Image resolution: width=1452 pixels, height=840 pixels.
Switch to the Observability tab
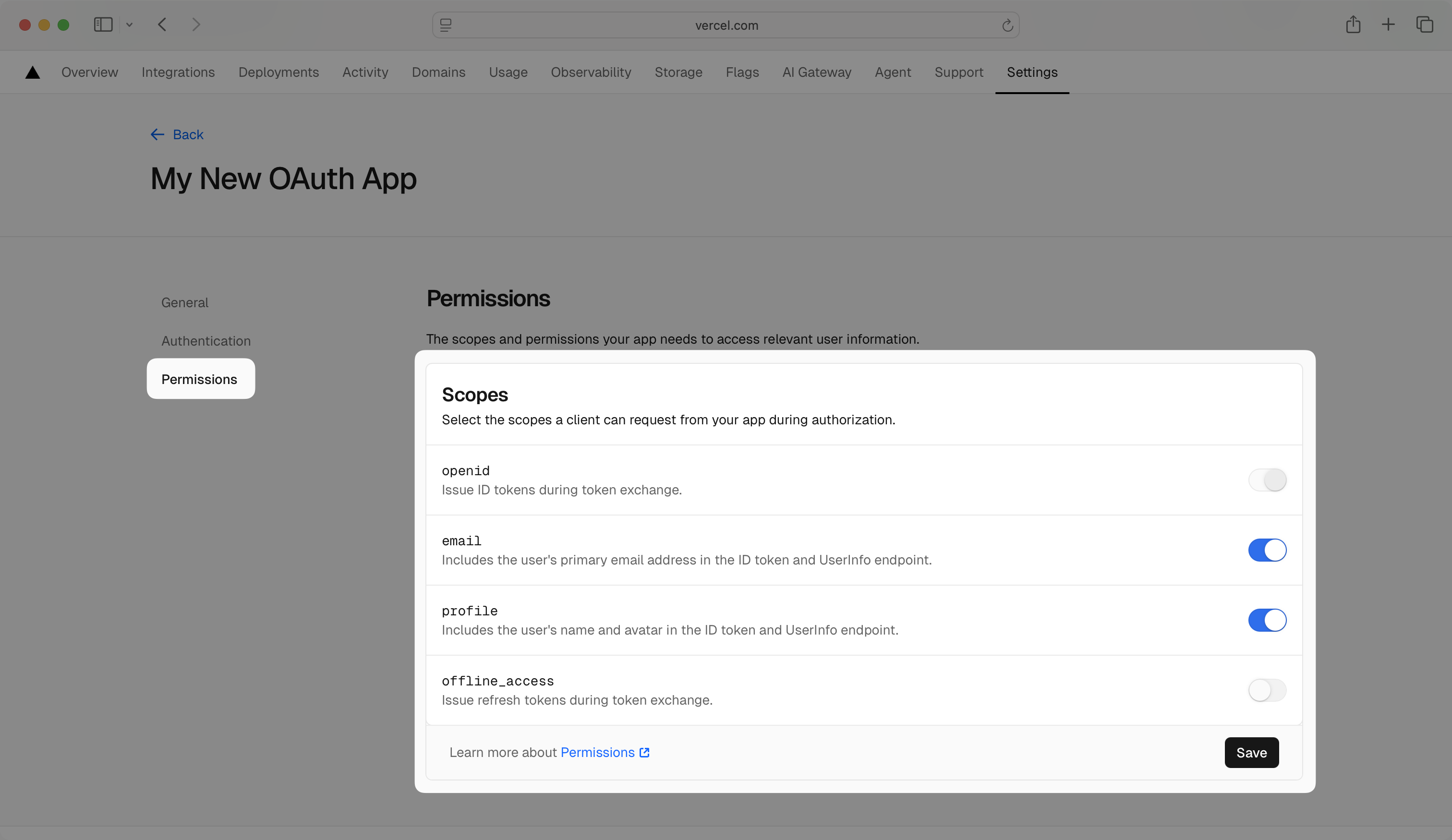[591, 72]
